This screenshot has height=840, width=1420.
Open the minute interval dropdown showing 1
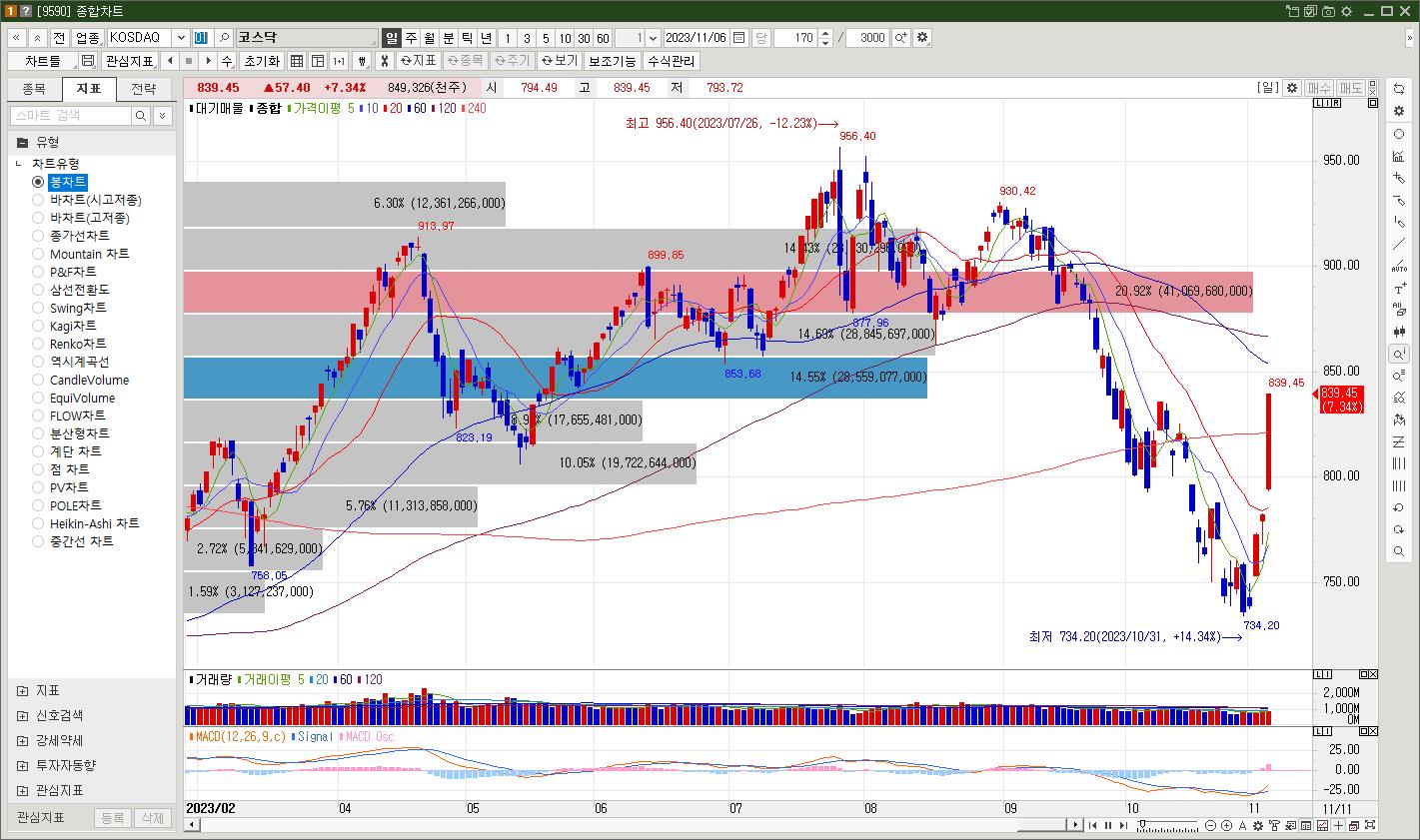pyautogui.click(x=653, y=38)
